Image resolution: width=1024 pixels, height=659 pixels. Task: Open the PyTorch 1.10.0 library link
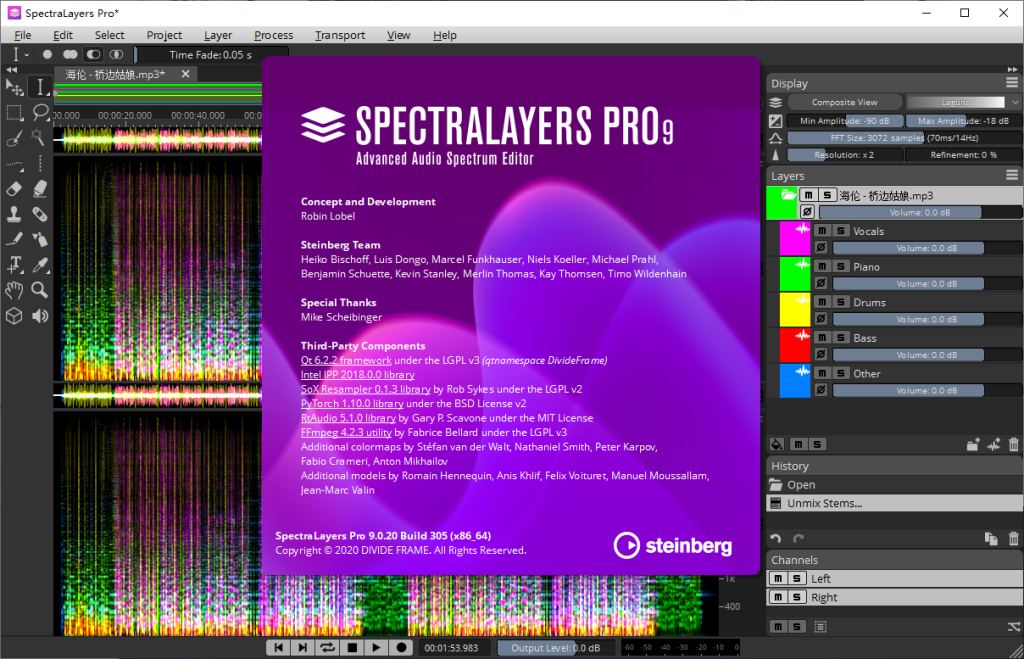(352, 403)
